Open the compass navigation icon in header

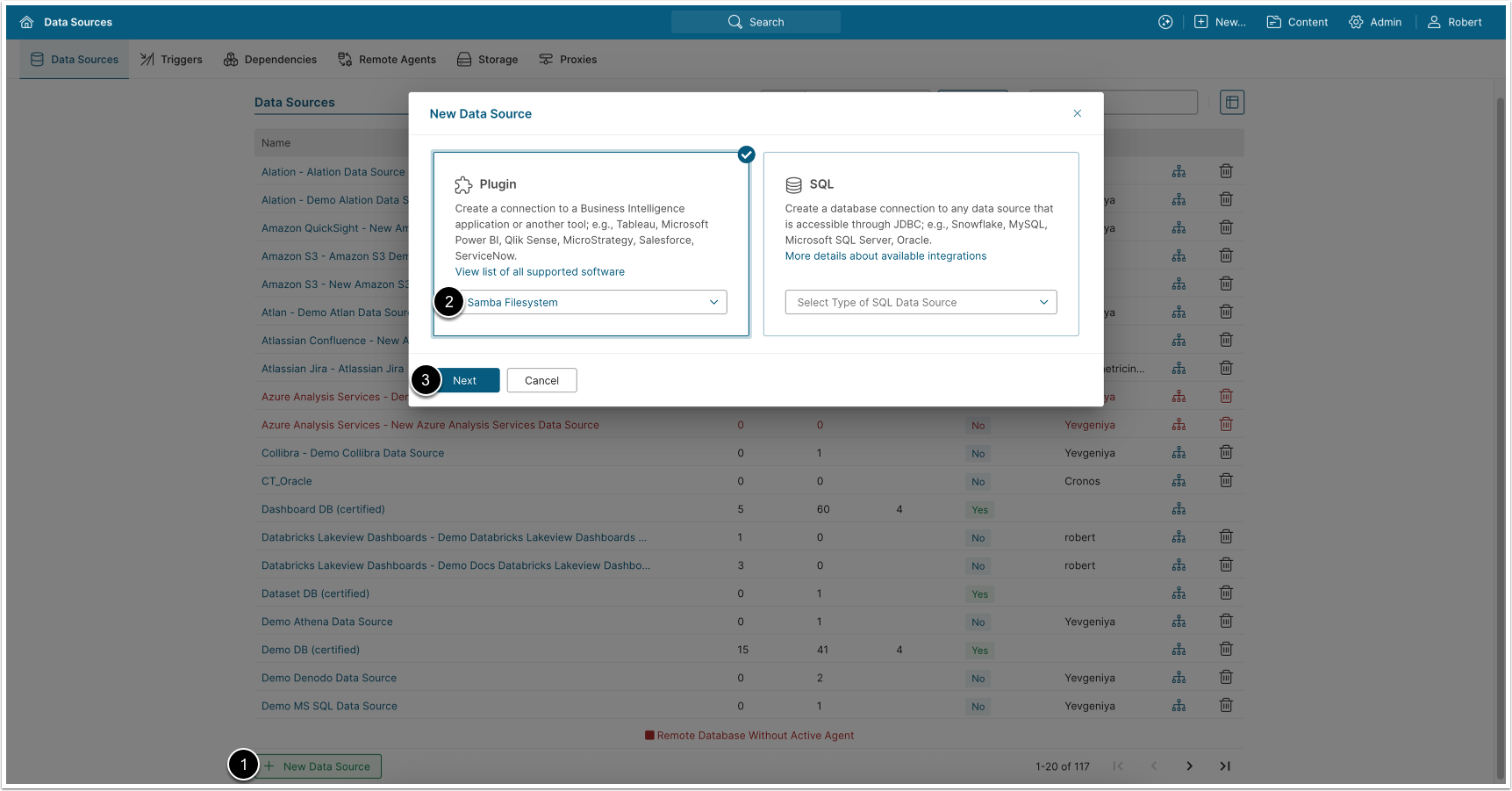[1165, 22]
